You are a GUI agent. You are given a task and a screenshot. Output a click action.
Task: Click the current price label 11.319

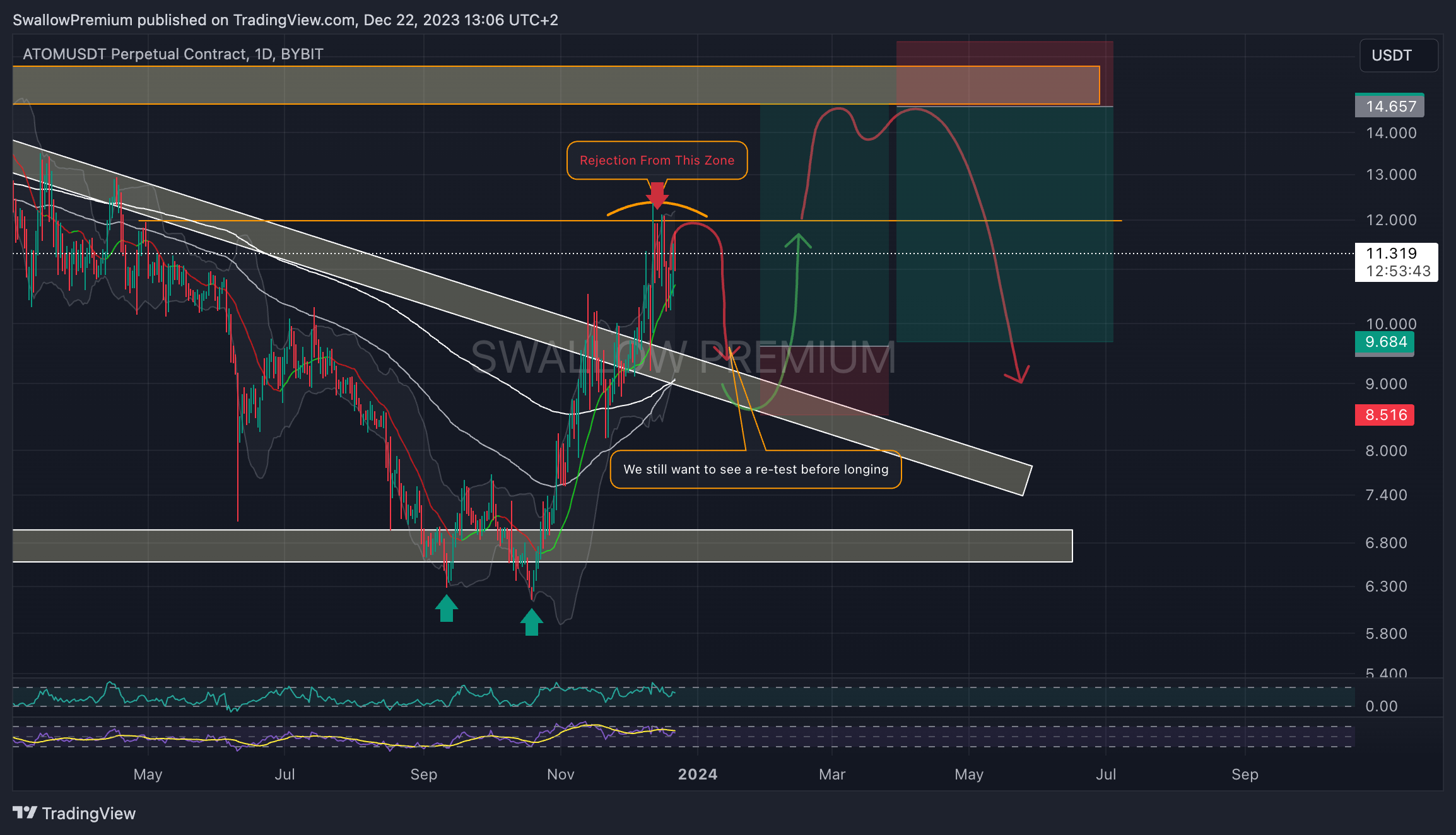(1391, 254)
